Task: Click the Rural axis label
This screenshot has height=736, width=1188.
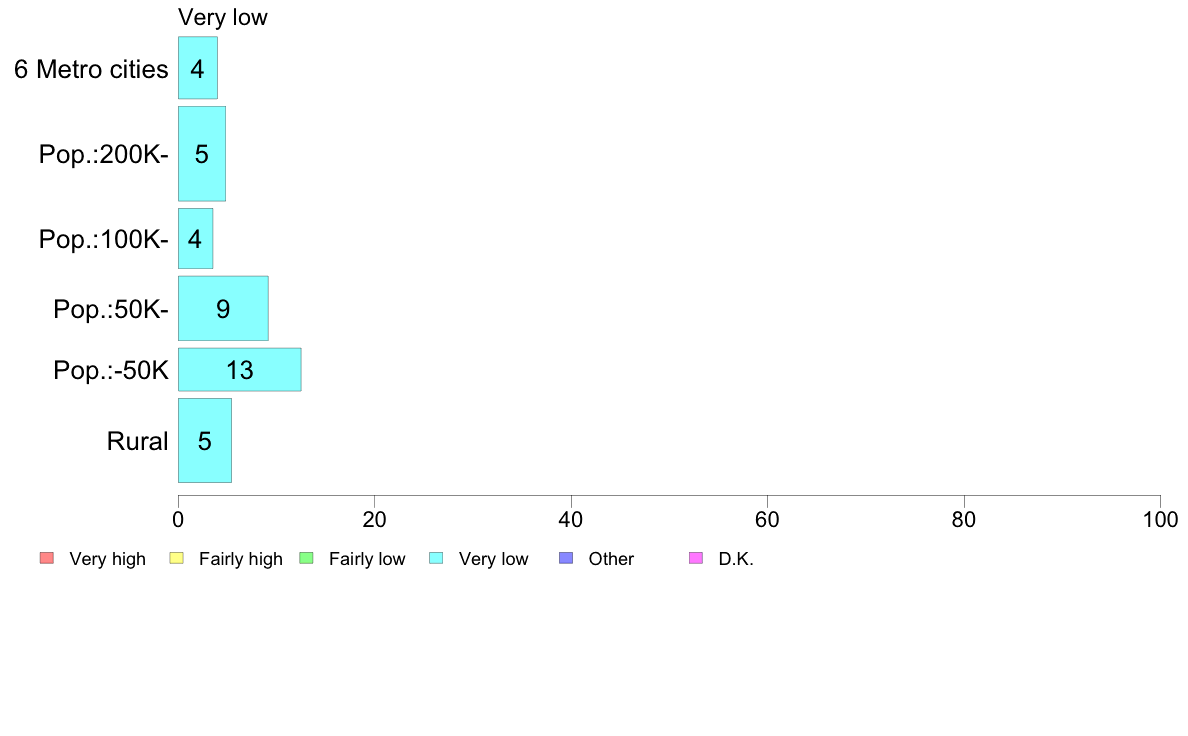Action: pos(137,441)
